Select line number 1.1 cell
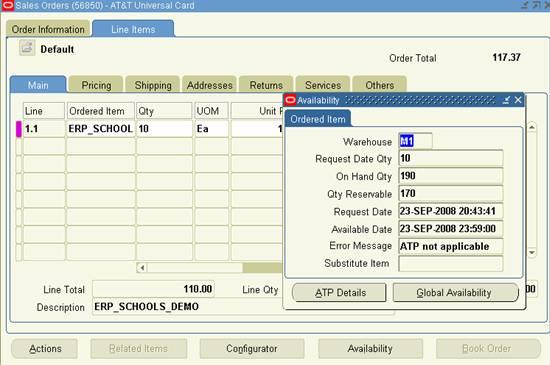This screenshot has width=550, height=365. coord(44,129)
